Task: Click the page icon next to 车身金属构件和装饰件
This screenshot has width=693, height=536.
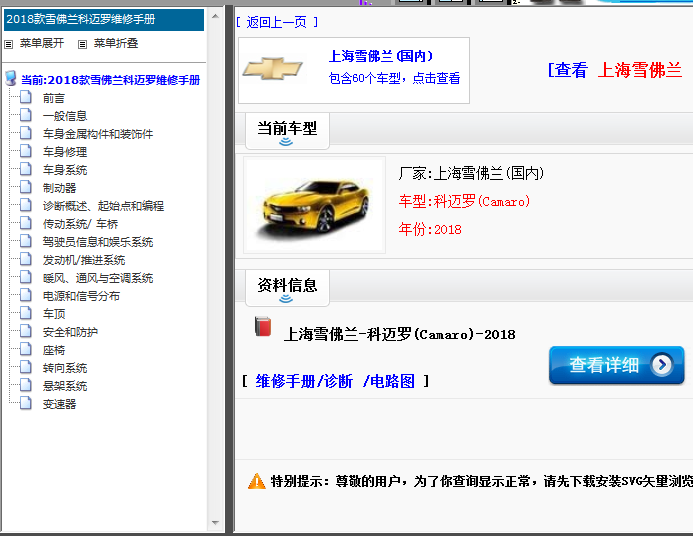Action: (26, 133)
